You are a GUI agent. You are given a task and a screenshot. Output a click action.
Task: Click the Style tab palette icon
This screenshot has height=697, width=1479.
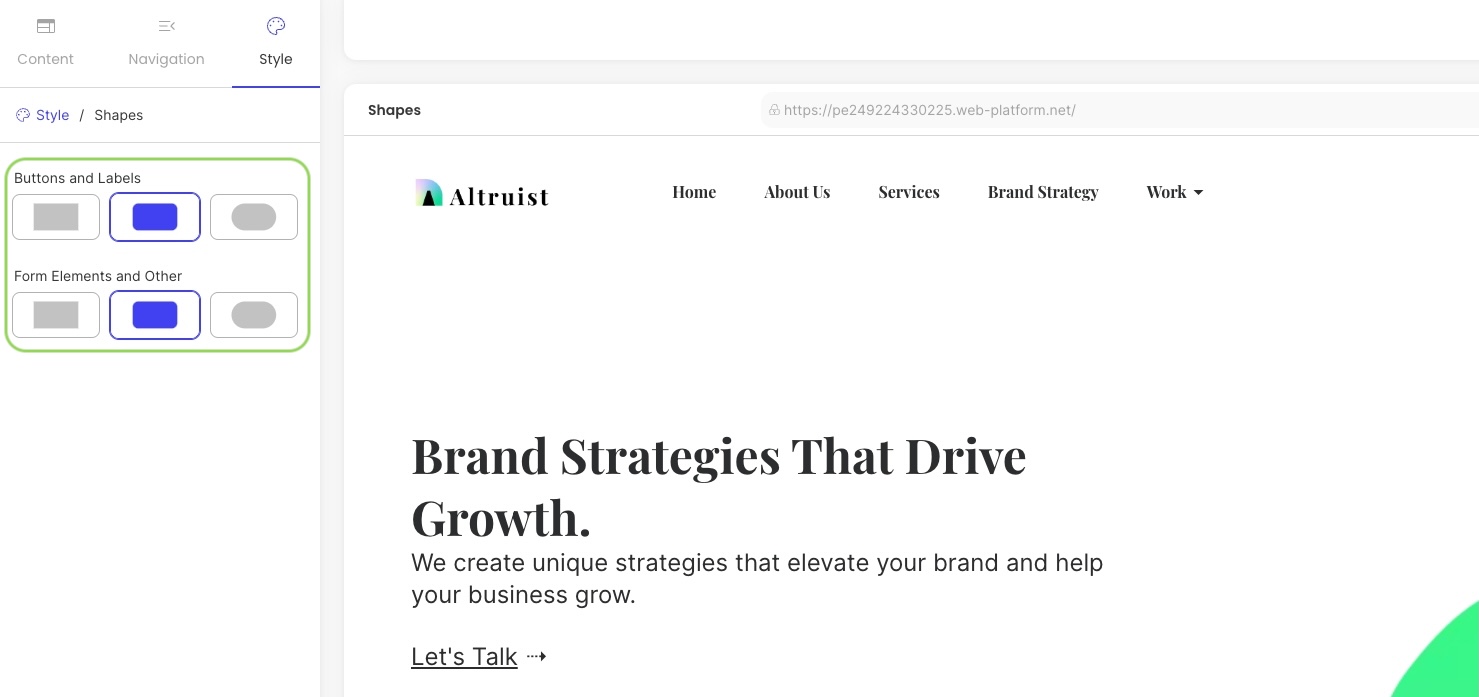276,26
